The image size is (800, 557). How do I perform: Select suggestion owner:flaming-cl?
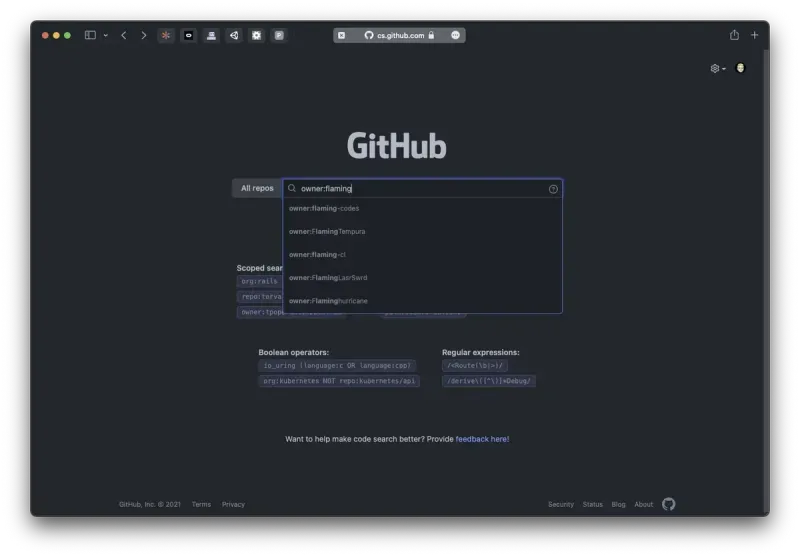[422, 255]
